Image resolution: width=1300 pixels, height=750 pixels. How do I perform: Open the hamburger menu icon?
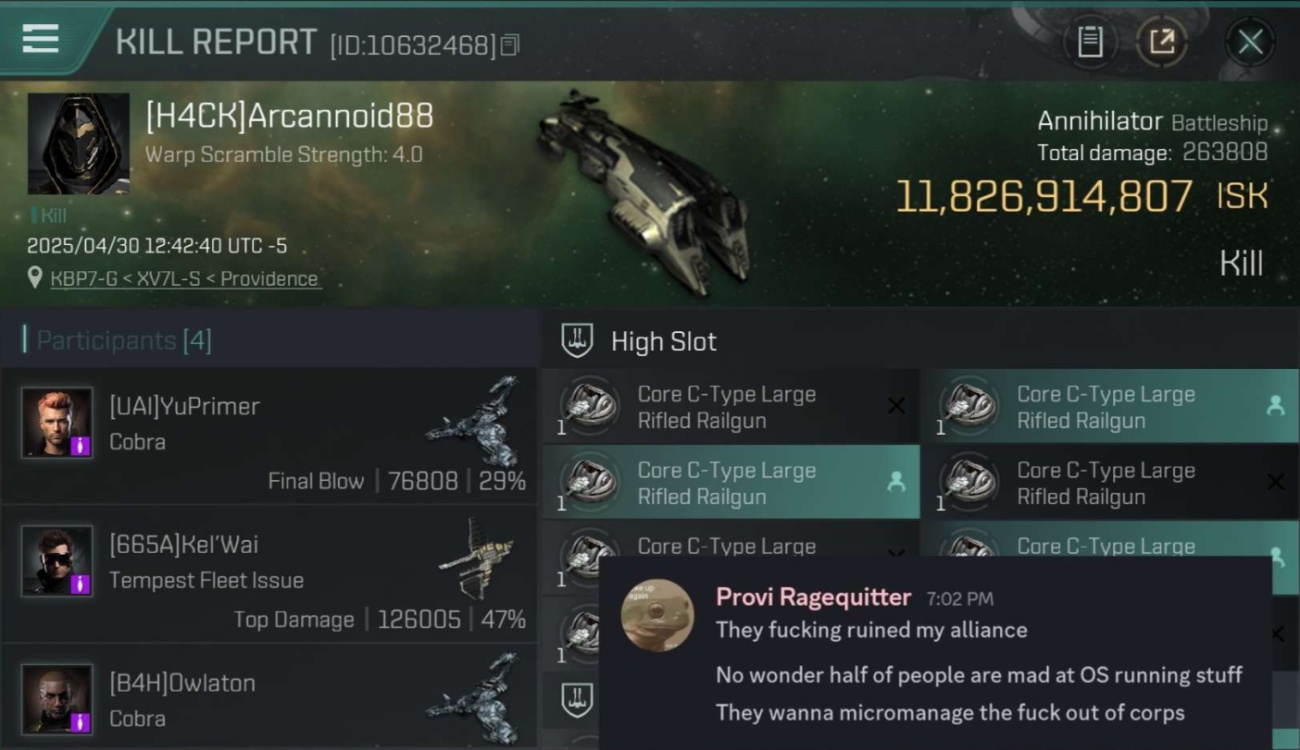point(40,39)
